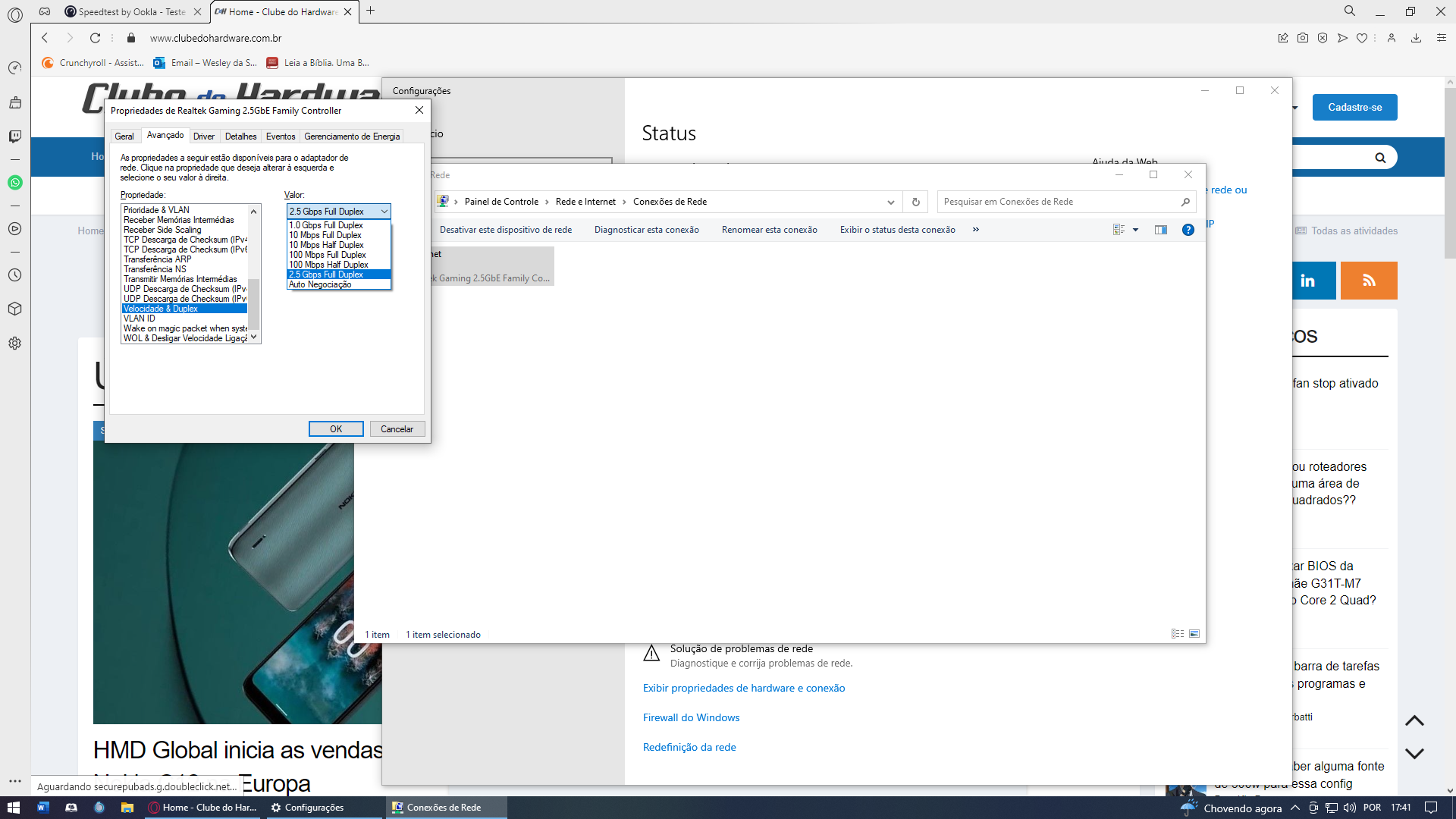Click Exibir propriedades de hardware e conexão

click(x=744, y=688)
